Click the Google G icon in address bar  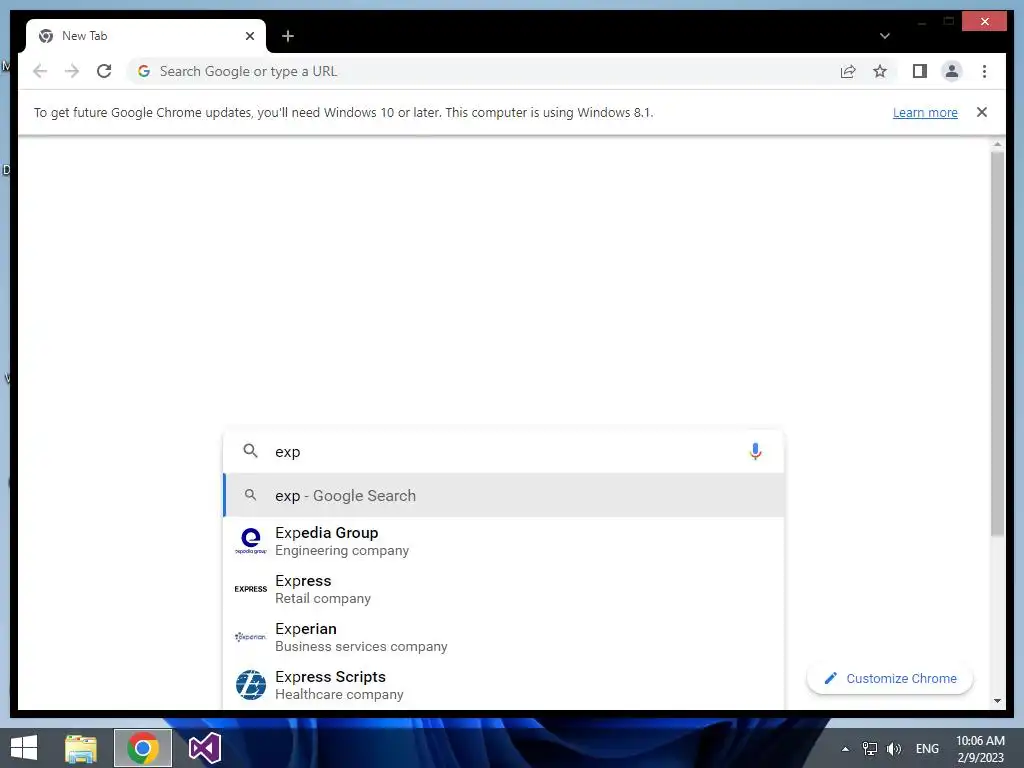(144, 71)
